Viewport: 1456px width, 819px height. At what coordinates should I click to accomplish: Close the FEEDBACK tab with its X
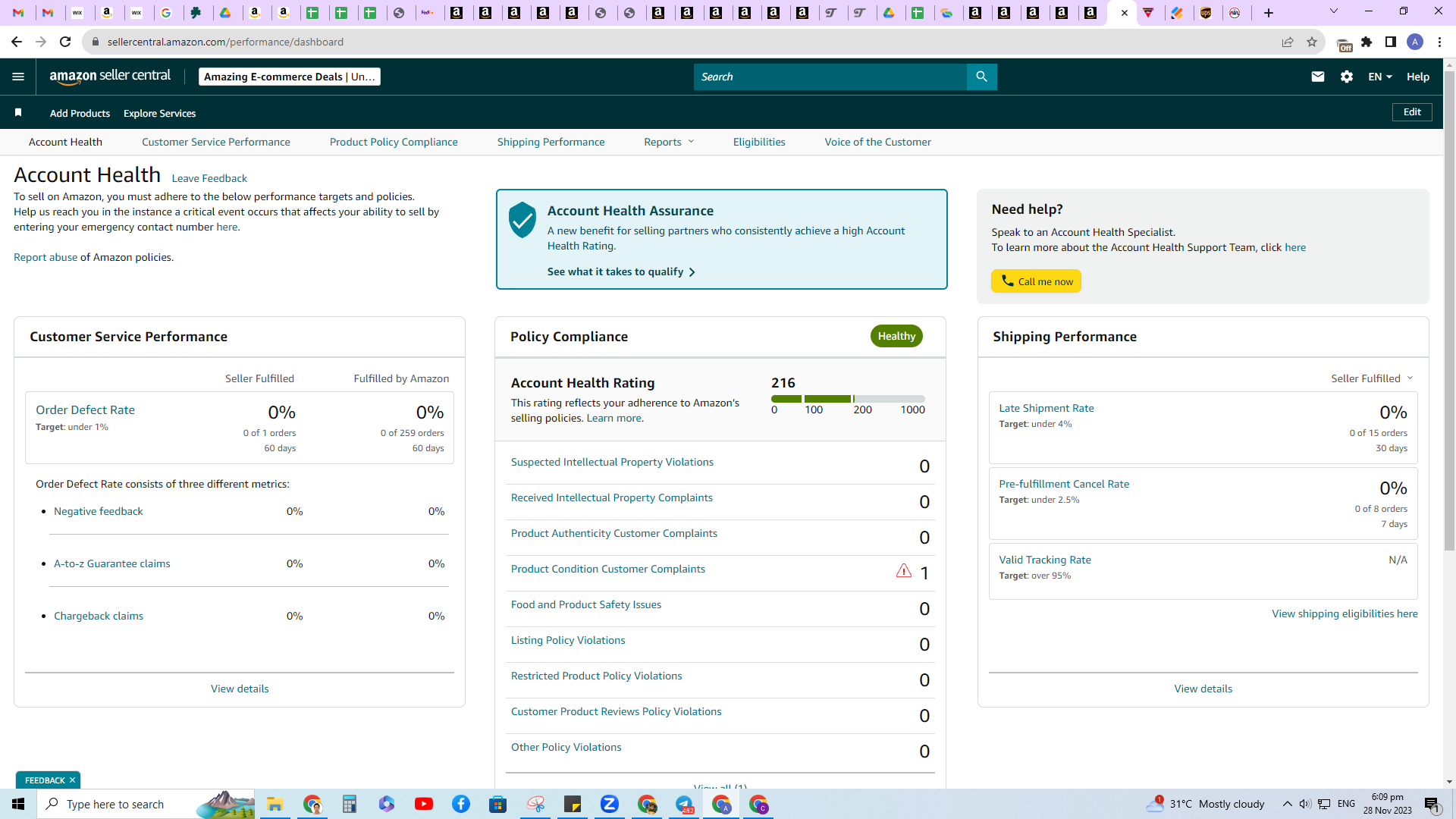73,780
